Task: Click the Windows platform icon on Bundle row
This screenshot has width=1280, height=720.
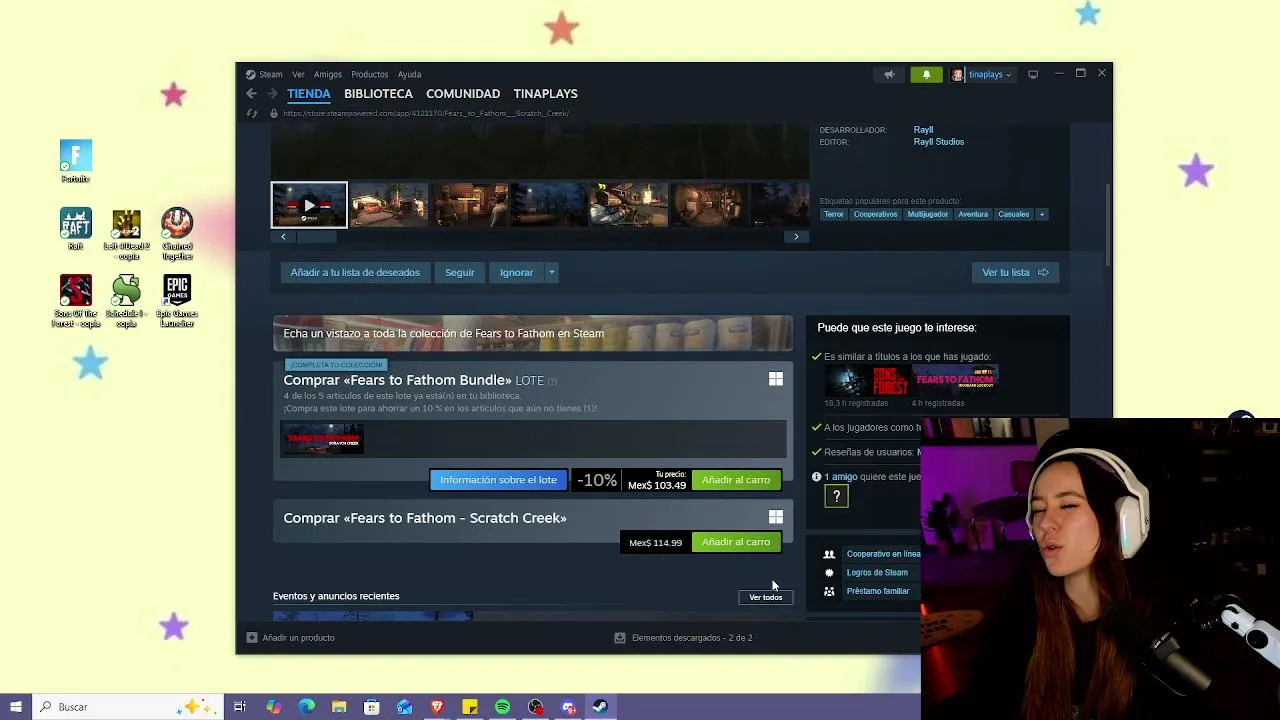Action: click(x=775, y=379)
